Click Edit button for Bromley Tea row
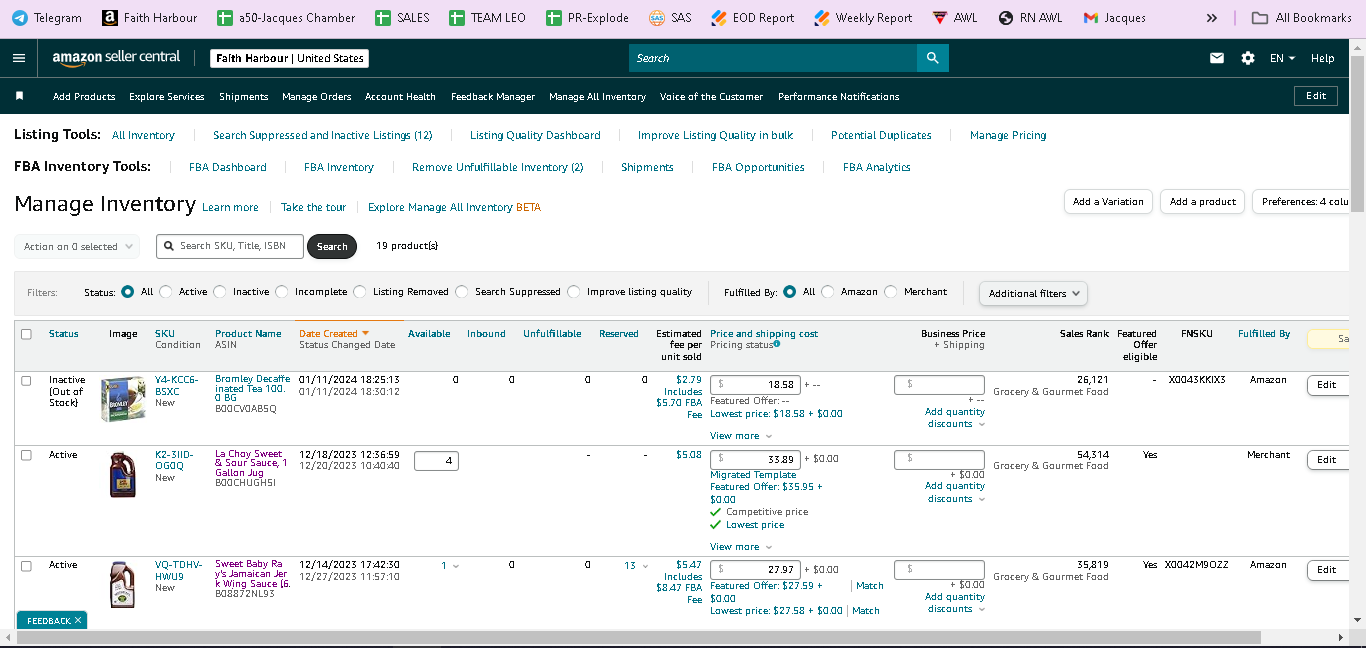Screen dimensions: 1366x648 pyautogui.click(x=1327, y=385)
